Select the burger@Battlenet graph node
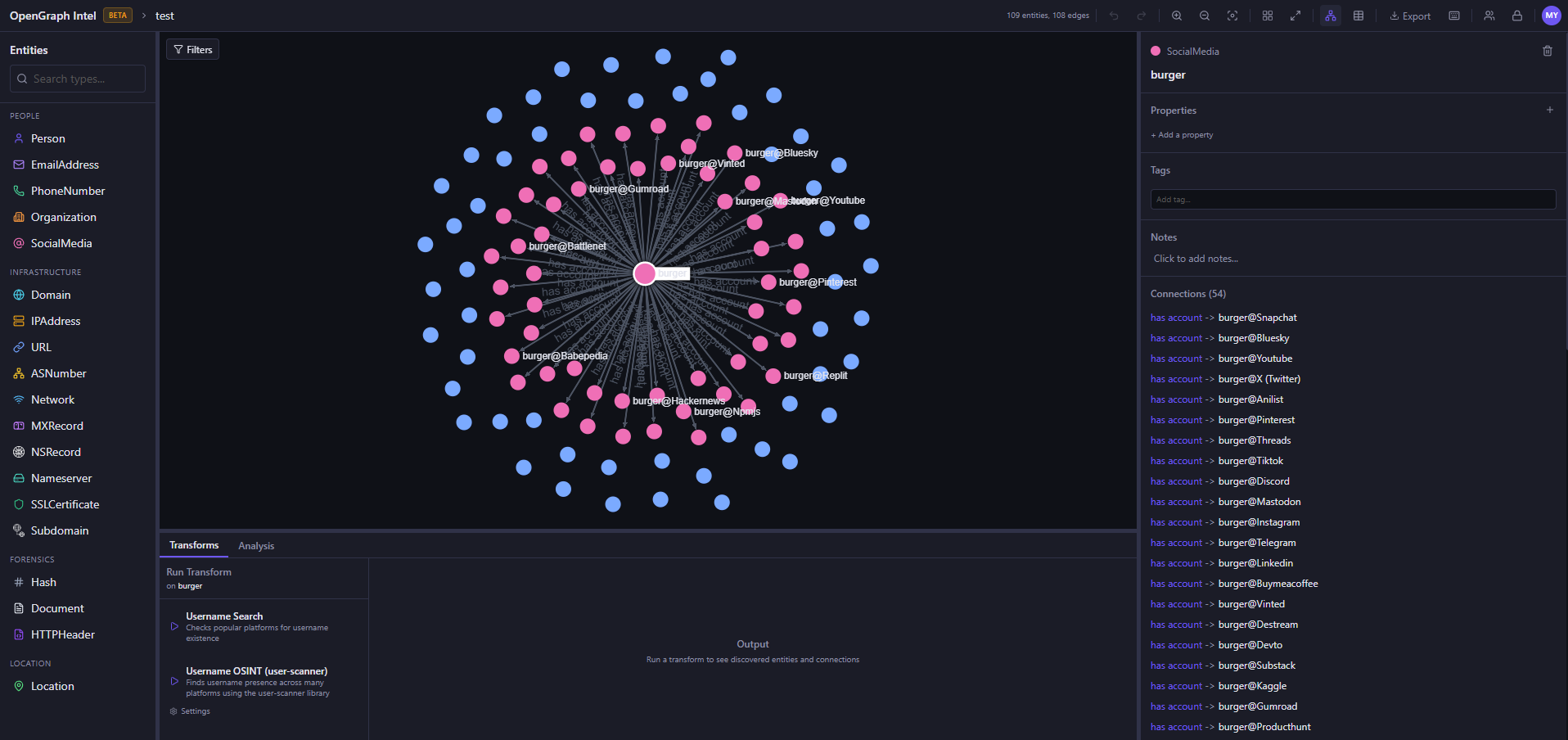This screenshot has width=1568, height=740. tap(518, 246)
